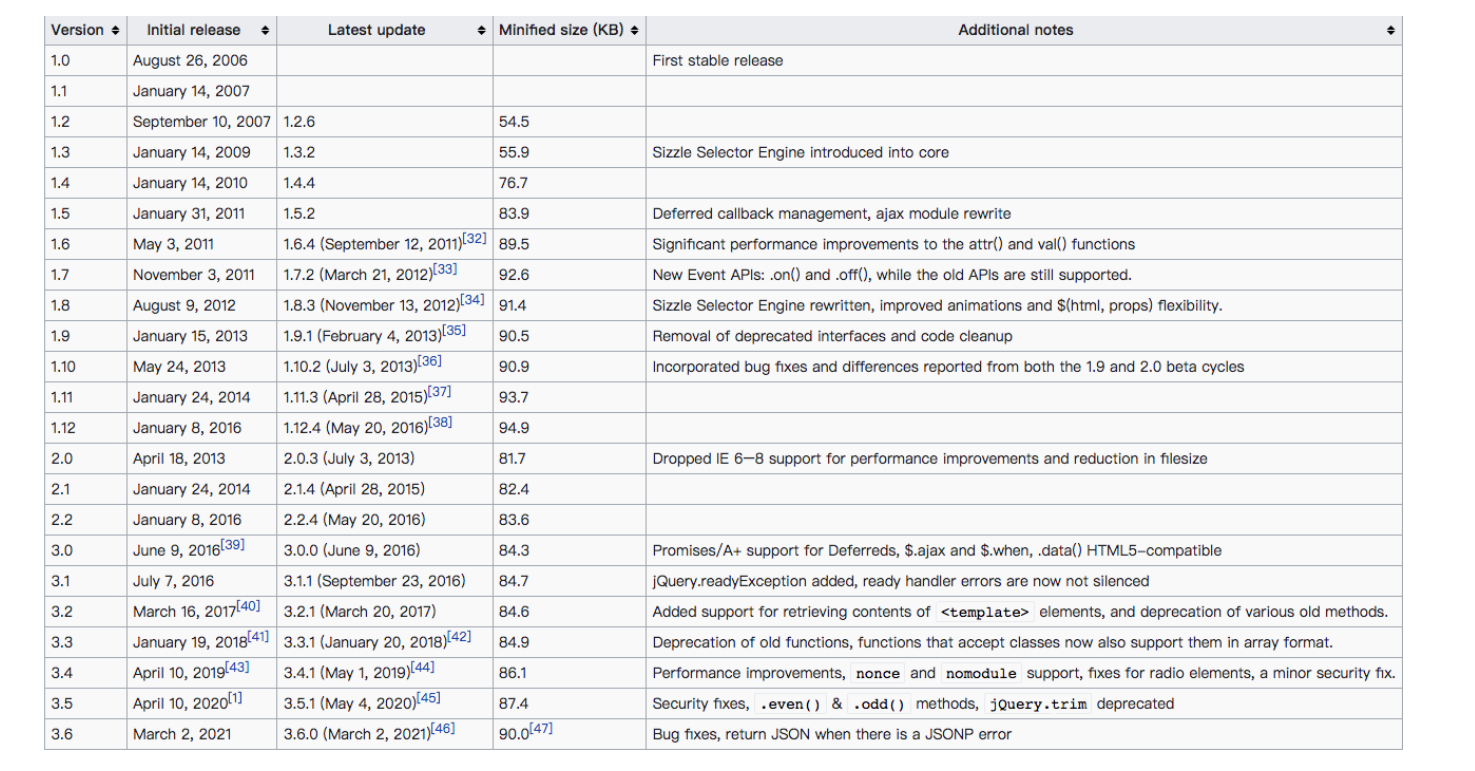Sort by Latest update column arrows
The image size is (1475, 771).
point(482,30)
